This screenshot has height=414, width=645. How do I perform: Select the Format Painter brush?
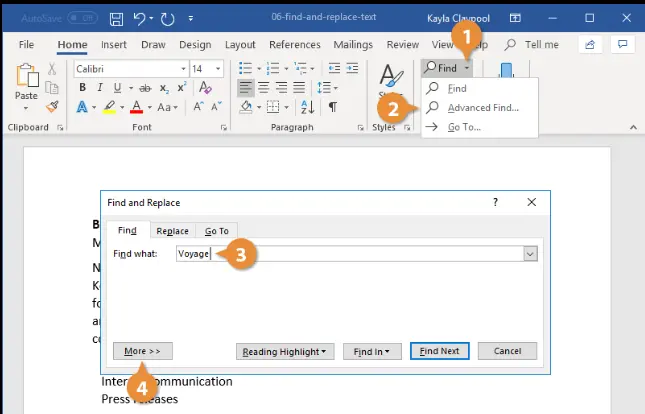coord(52,107)
